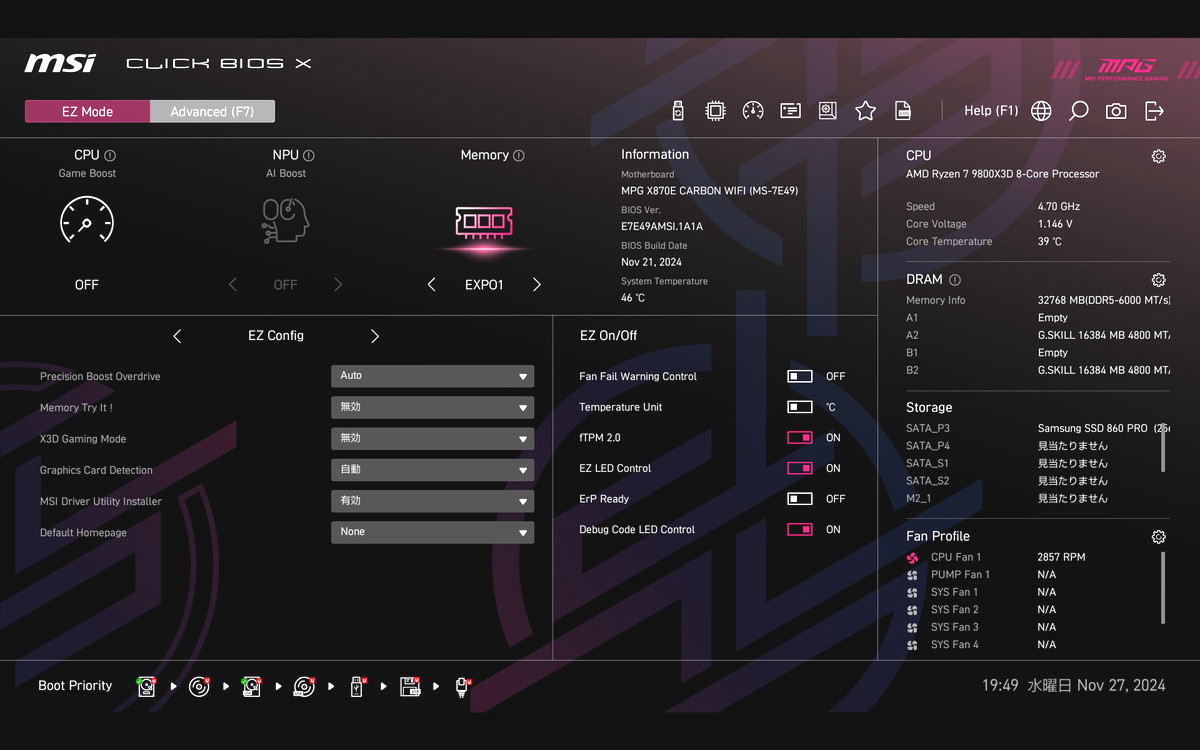Click the CPU Game Boost speedometer icon
This screenshot has height=750, width=1200.
point(87,220)
